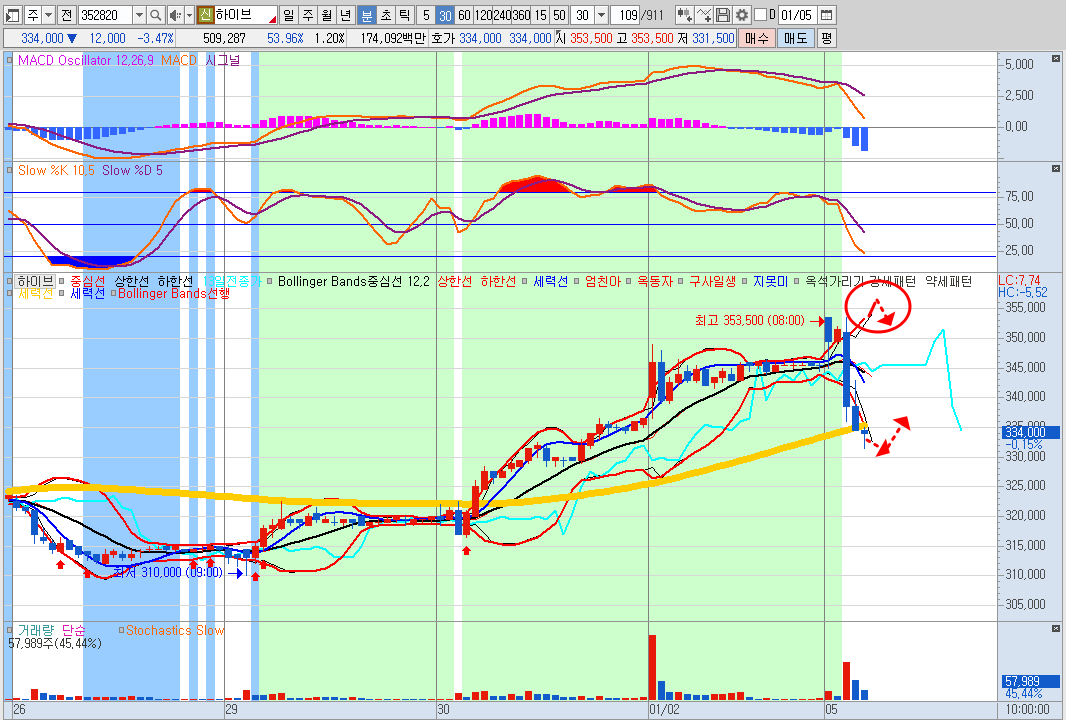Open the minute interval 30 dropdown
1066x720 pixels.
[599, 15]
